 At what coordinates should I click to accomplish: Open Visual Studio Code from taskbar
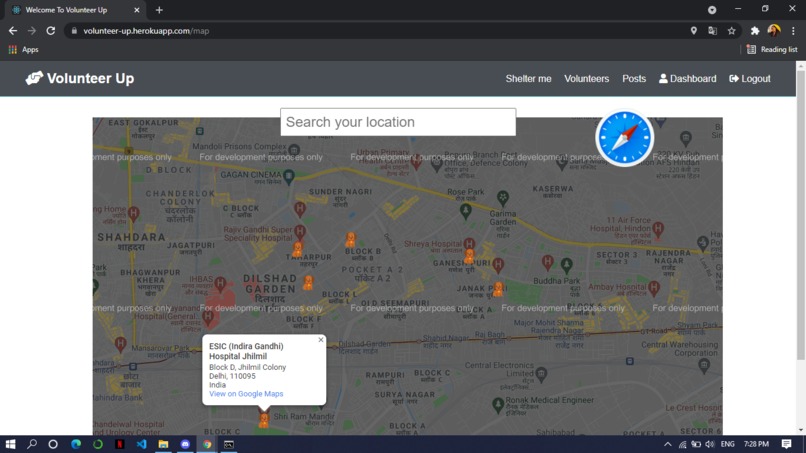141,444
